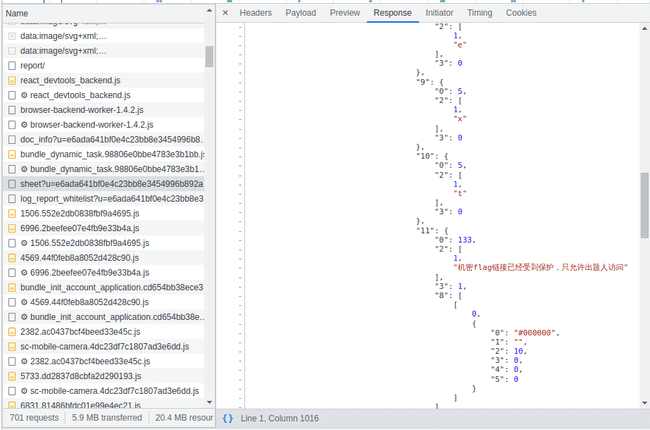This screenshot has height=430, width=650.
Task: Click file icon of gear-marked 2382.ac0437bcf4beed33e45c.js
Action: point(12,362)
